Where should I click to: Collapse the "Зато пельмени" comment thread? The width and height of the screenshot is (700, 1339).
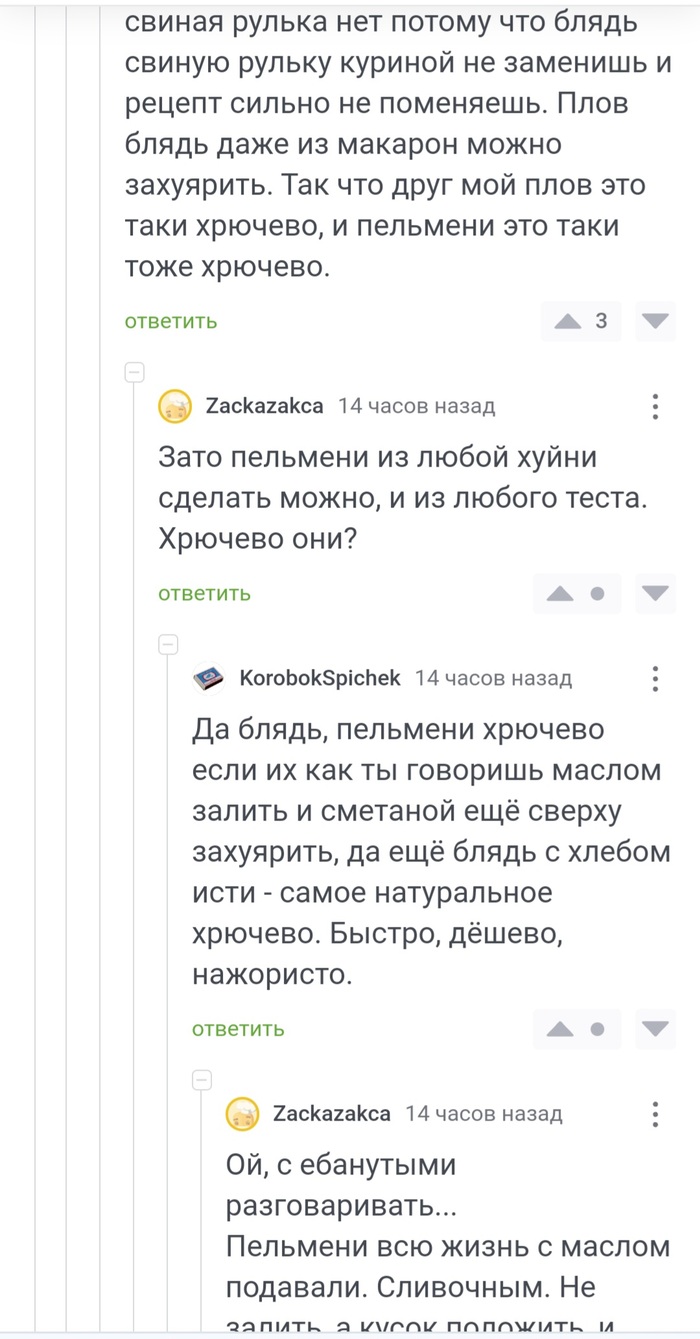135,373
